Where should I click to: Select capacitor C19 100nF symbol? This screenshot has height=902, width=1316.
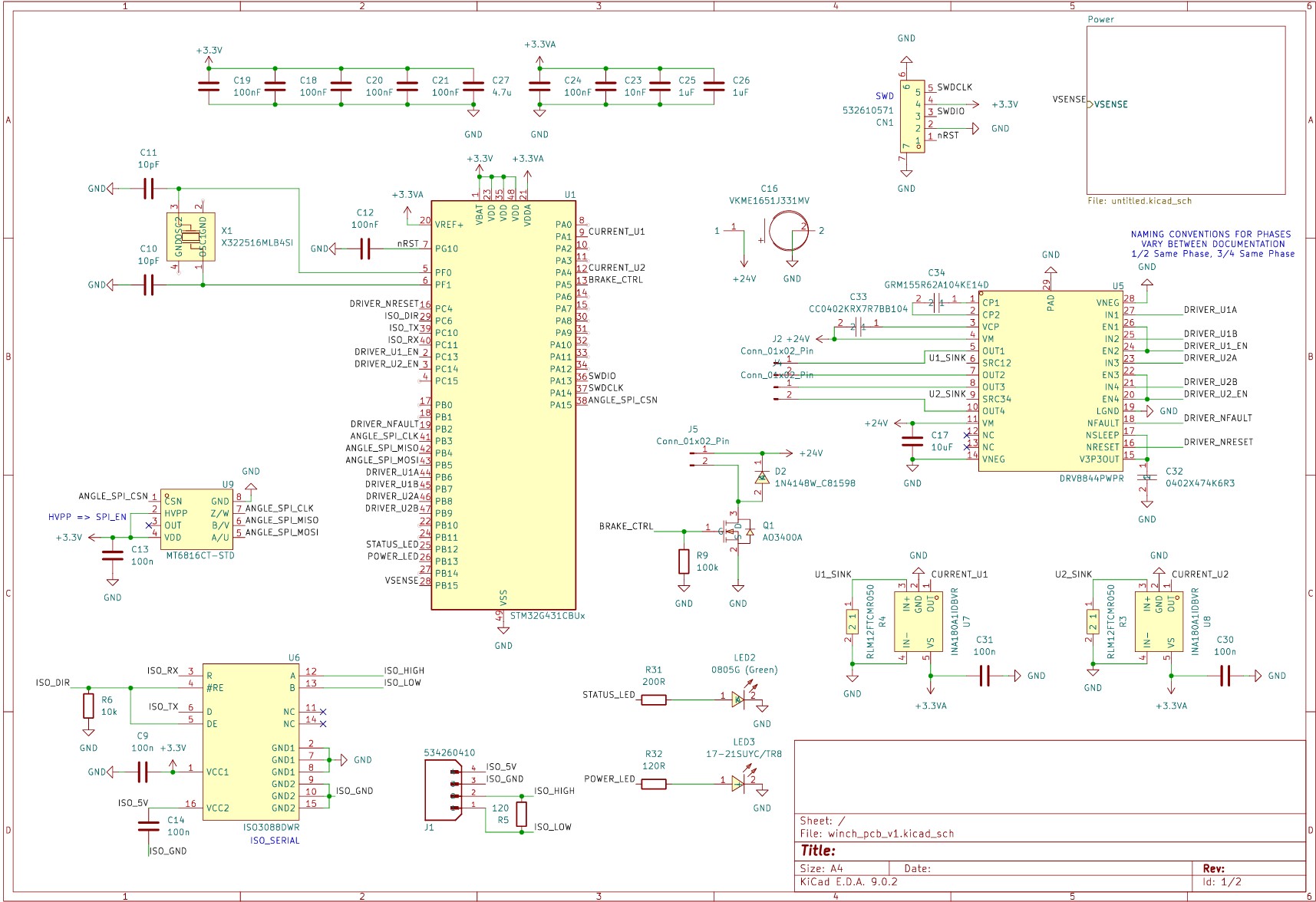click(x=209, y=86)
